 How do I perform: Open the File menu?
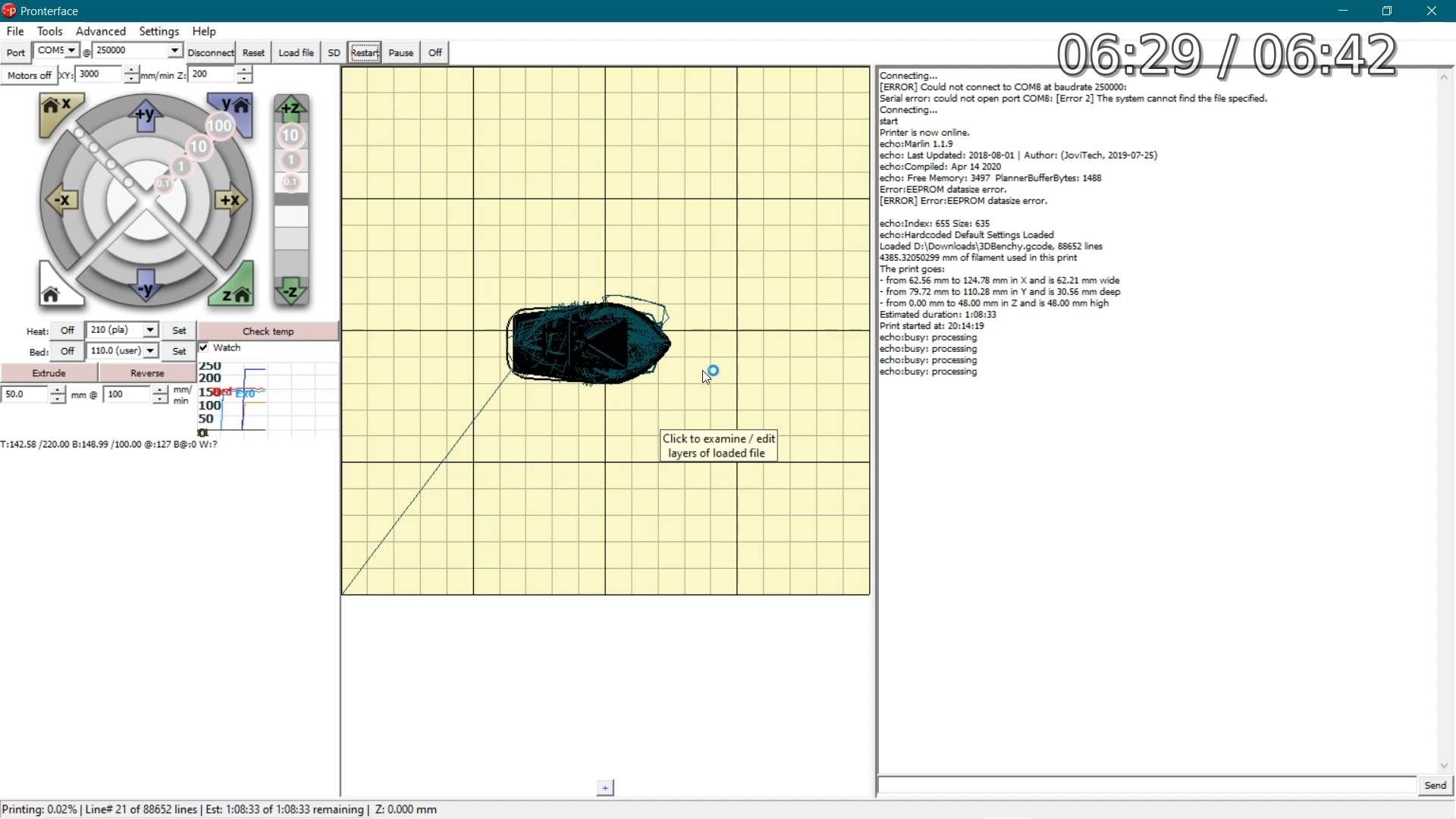pos(15,31)
